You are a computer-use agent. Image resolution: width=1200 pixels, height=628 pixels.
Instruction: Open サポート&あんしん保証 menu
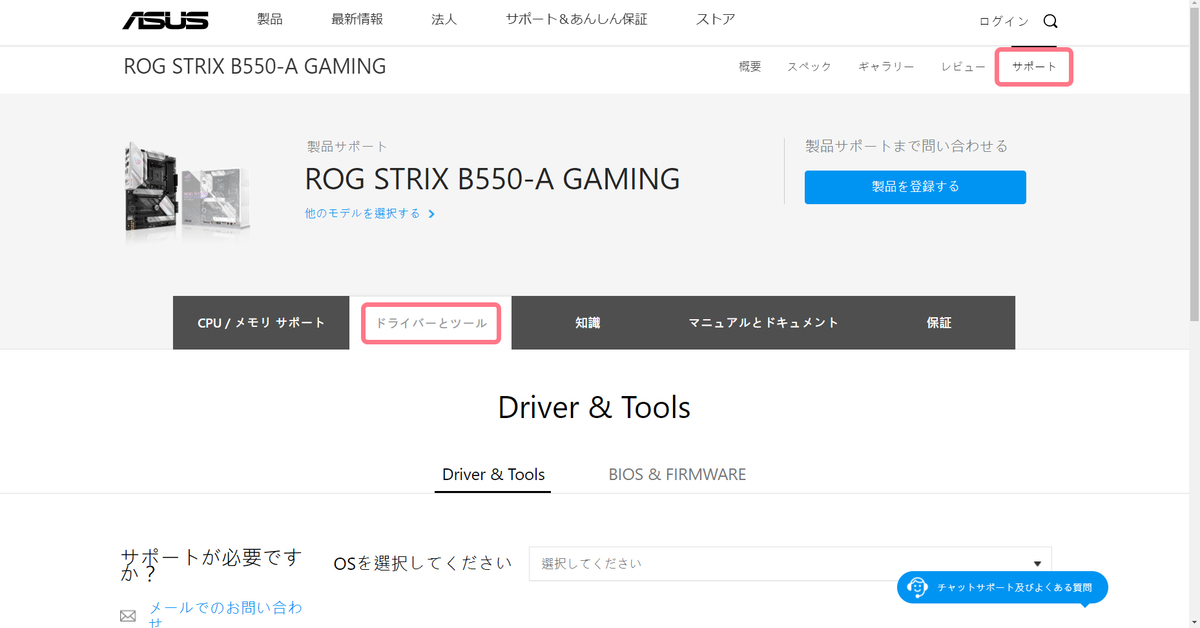(576, 20)
